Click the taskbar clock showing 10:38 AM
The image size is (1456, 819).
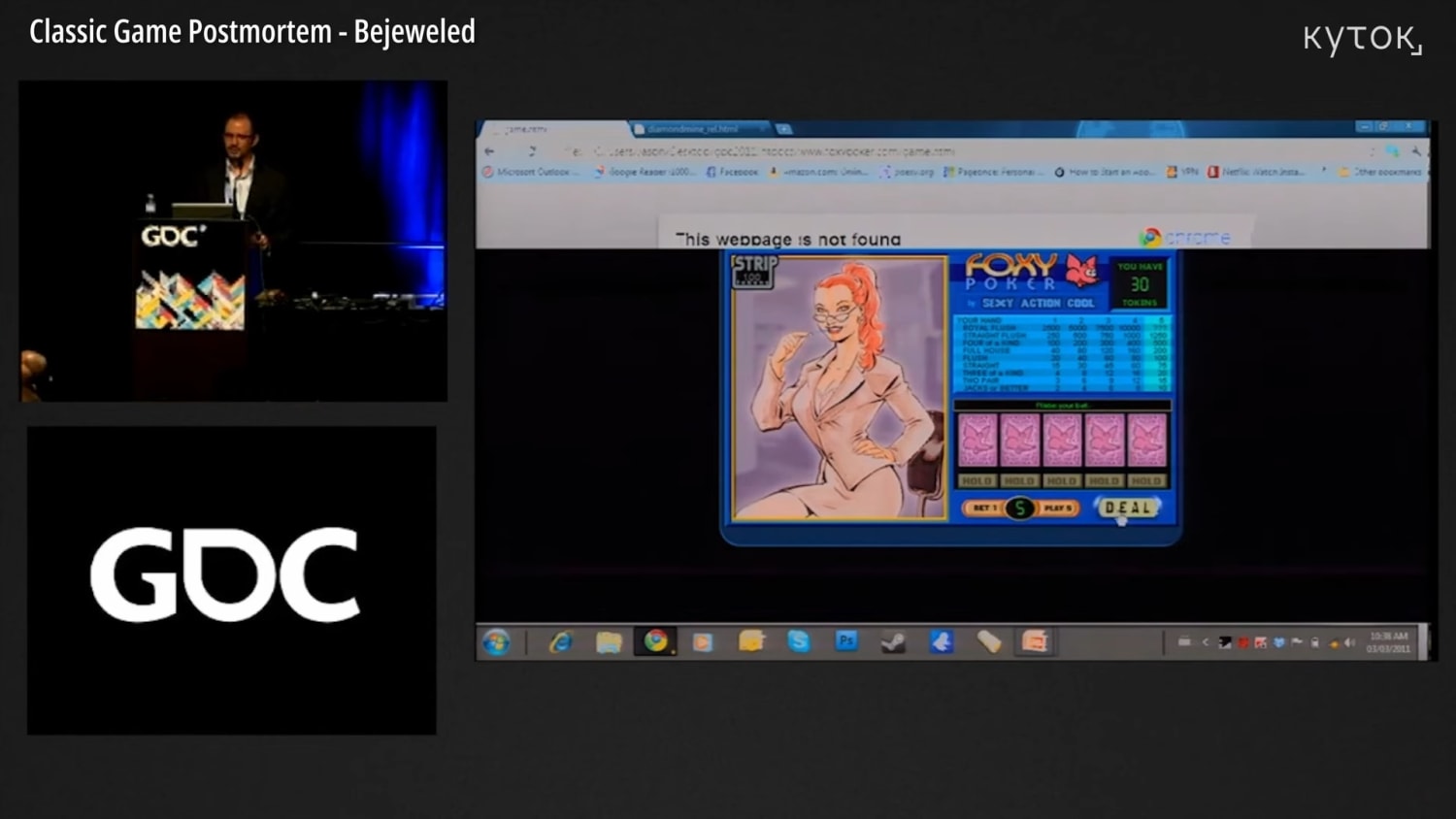tap(1388, 642)
